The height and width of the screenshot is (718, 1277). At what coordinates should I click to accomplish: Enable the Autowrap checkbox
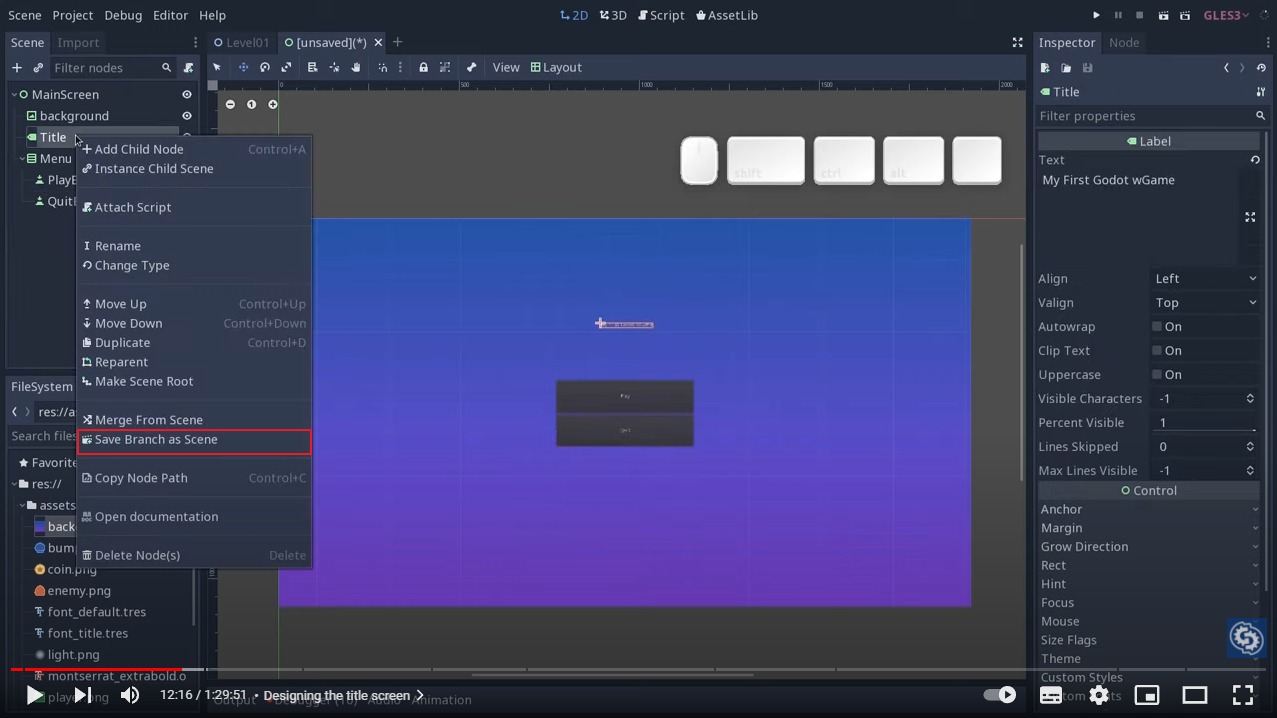tap(1157, 326)
